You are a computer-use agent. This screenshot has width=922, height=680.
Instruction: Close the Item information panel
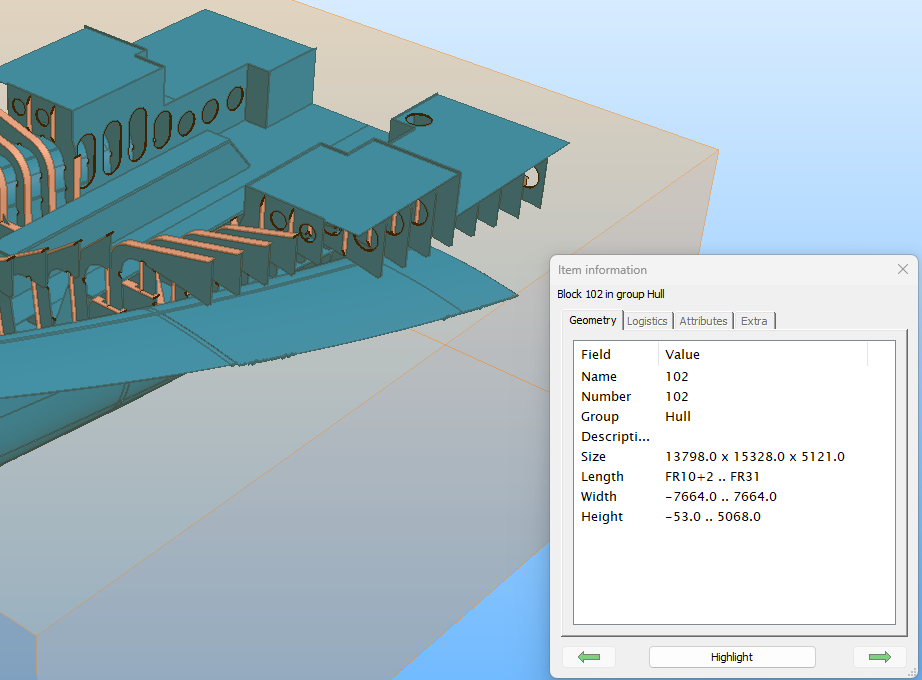903,269
